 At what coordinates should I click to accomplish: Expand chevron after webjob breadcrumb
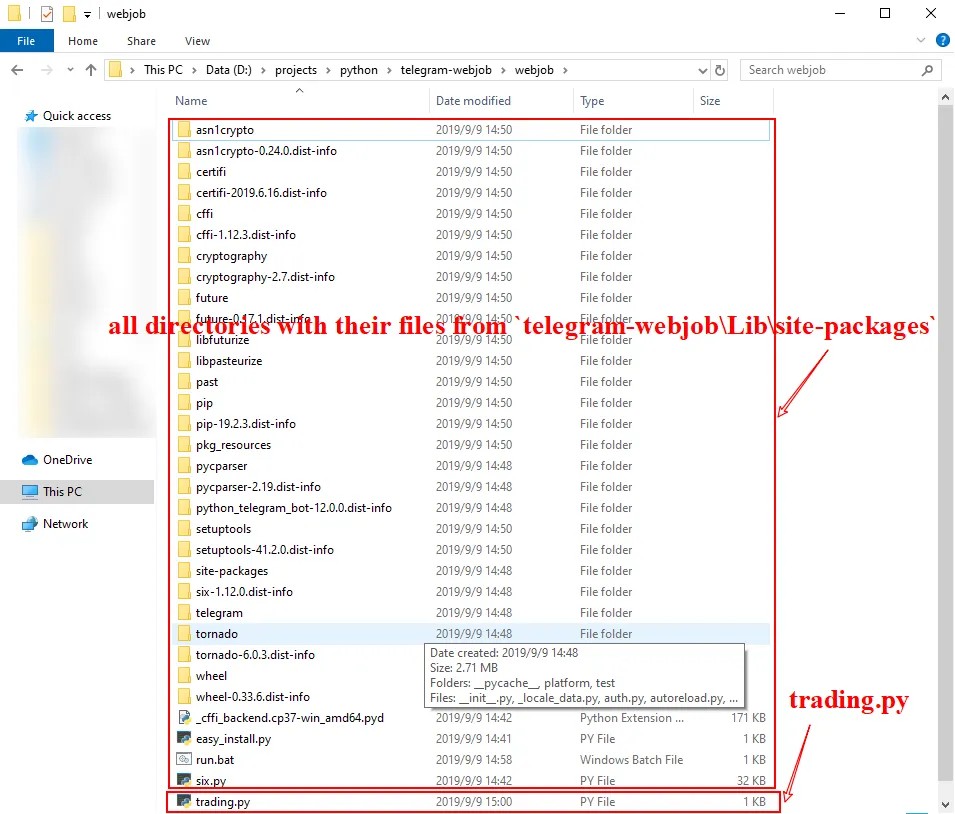pyautogui.click(x=565, y=71)
